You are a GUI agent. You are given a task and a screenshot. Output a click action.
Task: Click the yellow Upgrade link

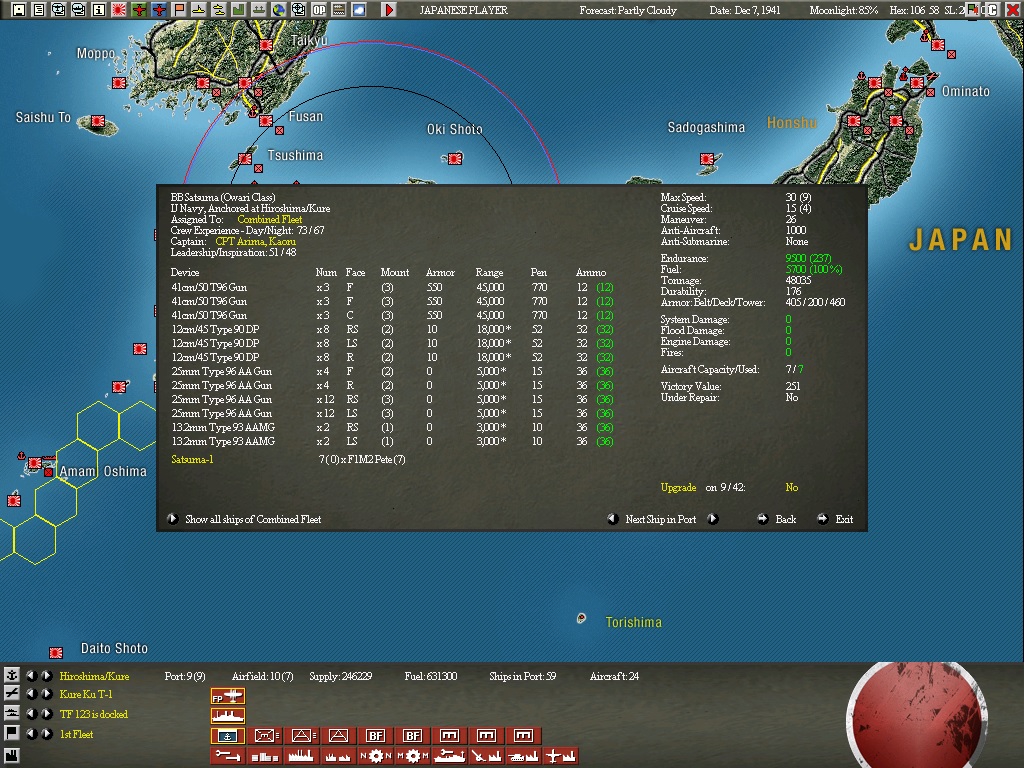[678, 487]
